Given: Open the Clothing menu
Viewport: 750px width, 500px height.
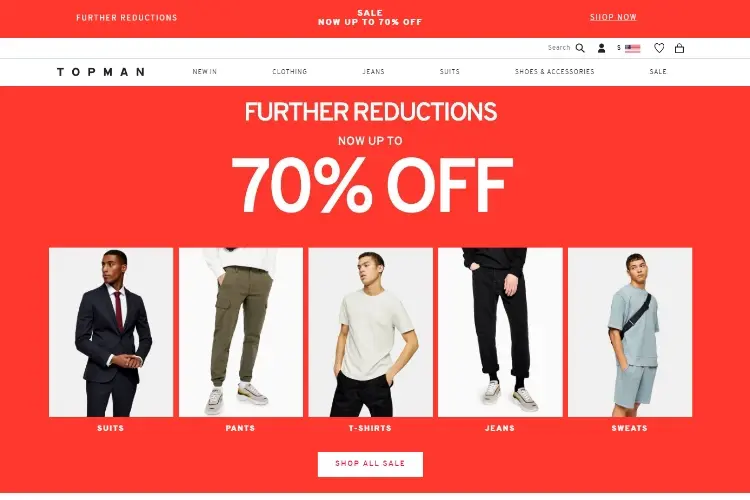Looking at the screenshot, I should point(290,72).
